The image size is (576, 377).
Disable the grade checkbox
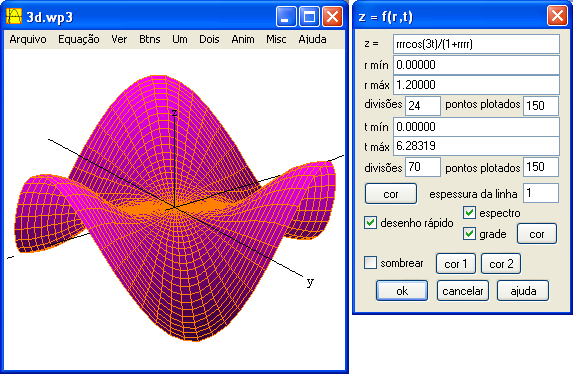pos(469,234)
